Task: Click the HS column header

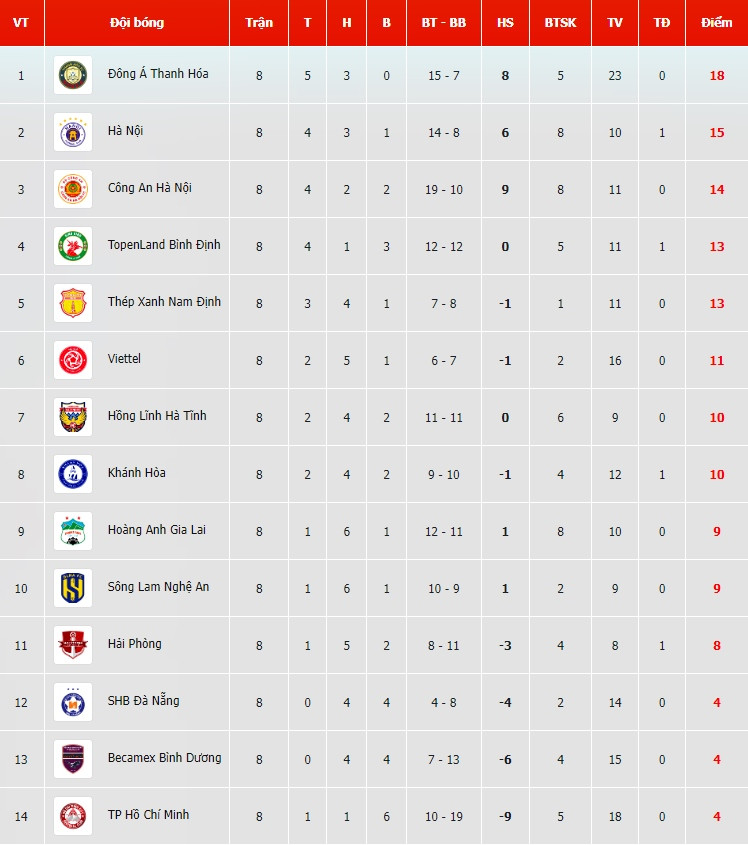Action: coord(505,23)
